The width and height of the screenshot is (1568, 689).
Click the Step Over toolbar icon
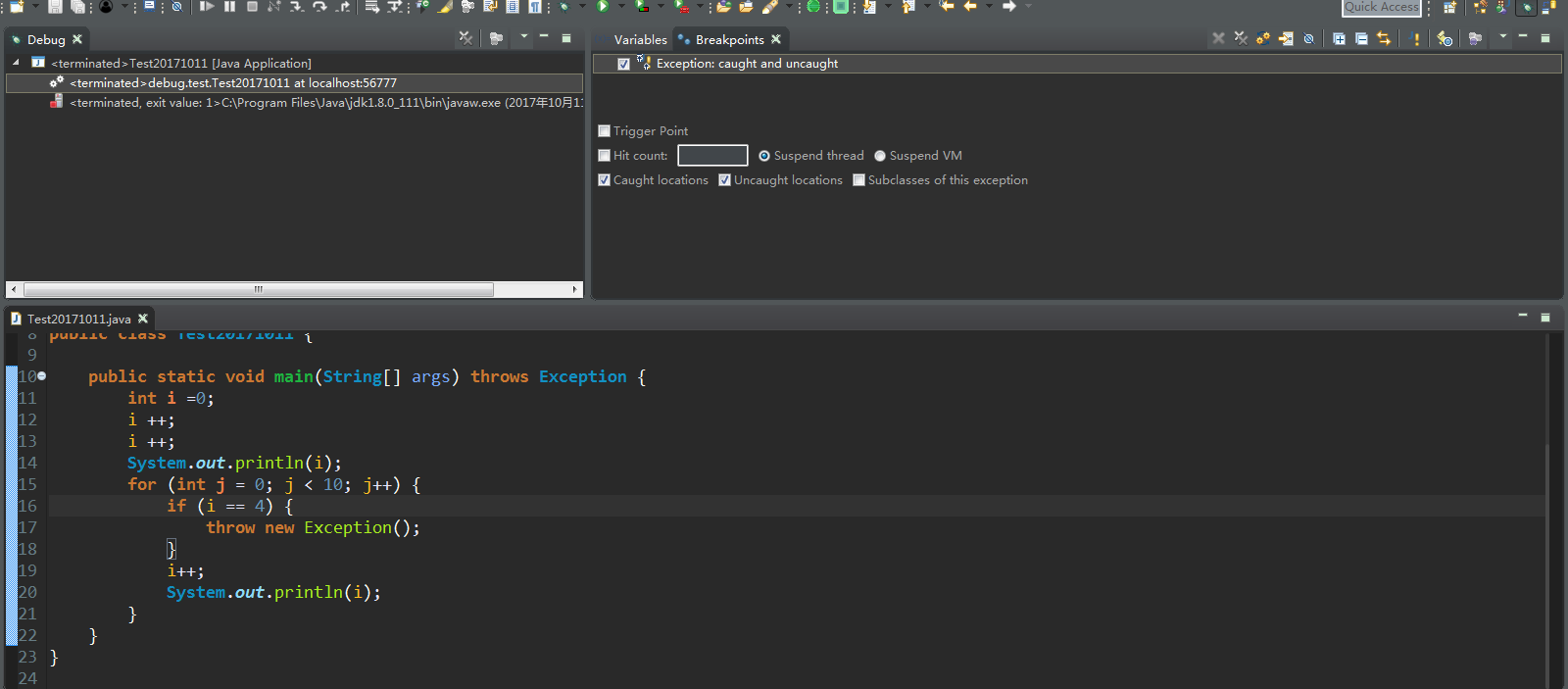point(319,6)
